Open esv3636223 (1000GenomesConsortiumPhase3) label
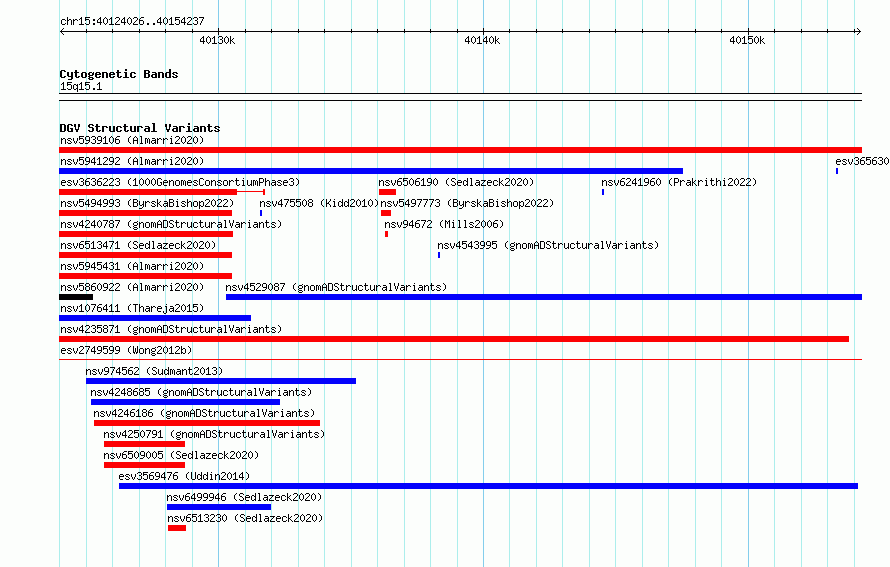Screen dimensions: 890x567 click(x=180, y=182)
